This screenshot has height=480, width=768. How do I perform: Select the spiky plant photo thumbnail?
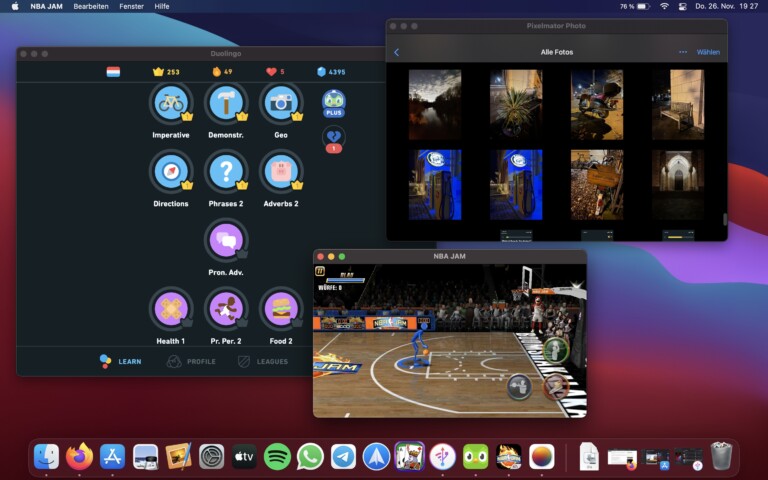click(516, 104)
